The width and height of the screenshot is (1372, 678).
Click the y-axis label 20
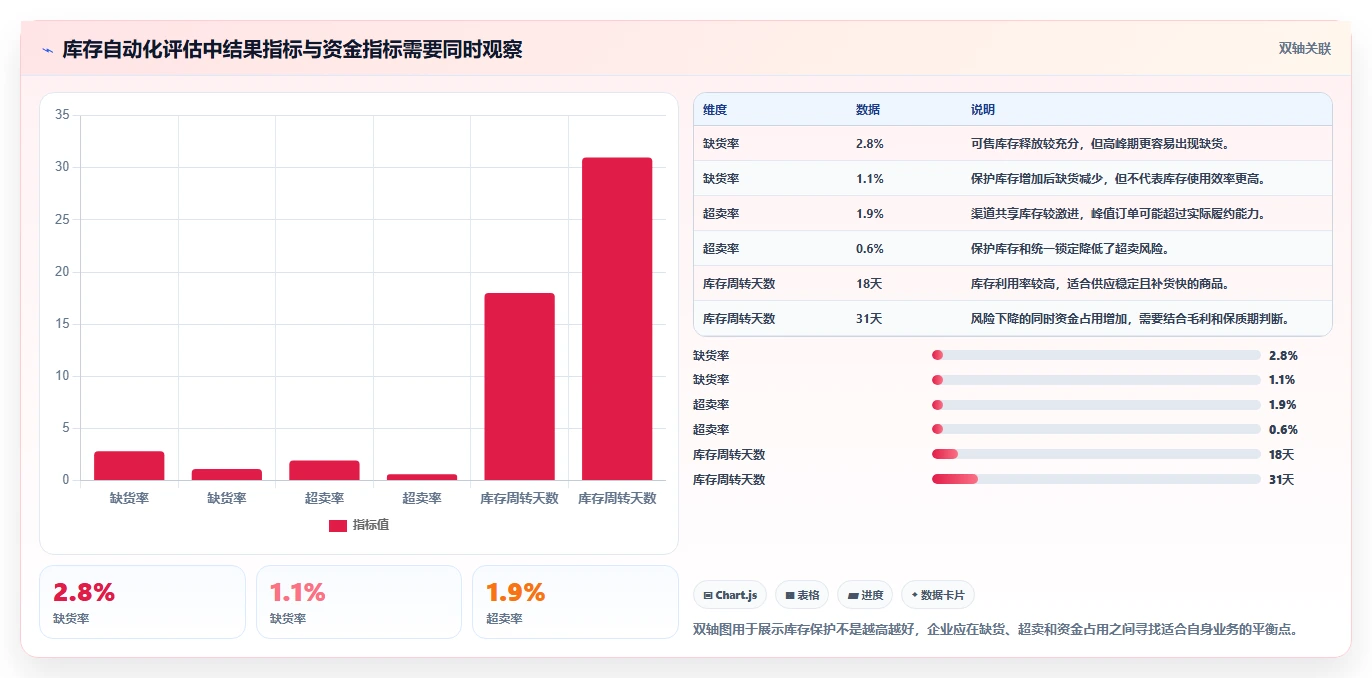pyautogui.click(x=62, y=272)
